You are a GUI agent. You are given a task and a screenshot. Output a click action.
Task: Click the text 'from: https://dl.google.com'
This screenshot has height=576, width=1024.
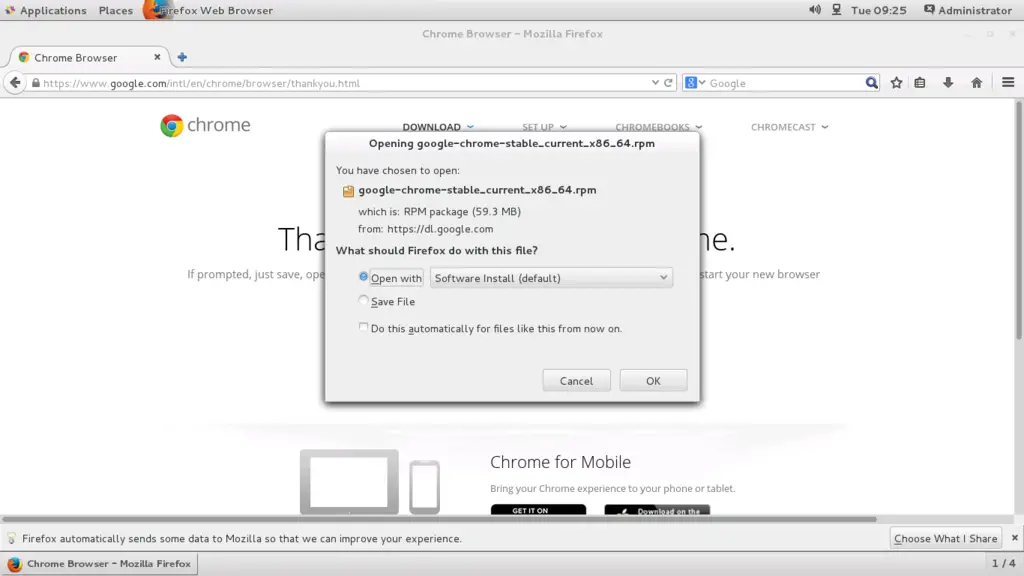[x=425, y=229]
